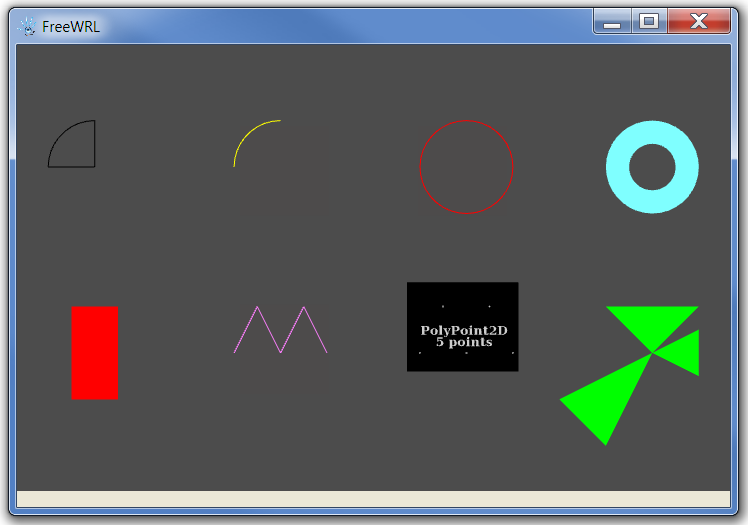Click inside the red circle's center

[466, 167]
